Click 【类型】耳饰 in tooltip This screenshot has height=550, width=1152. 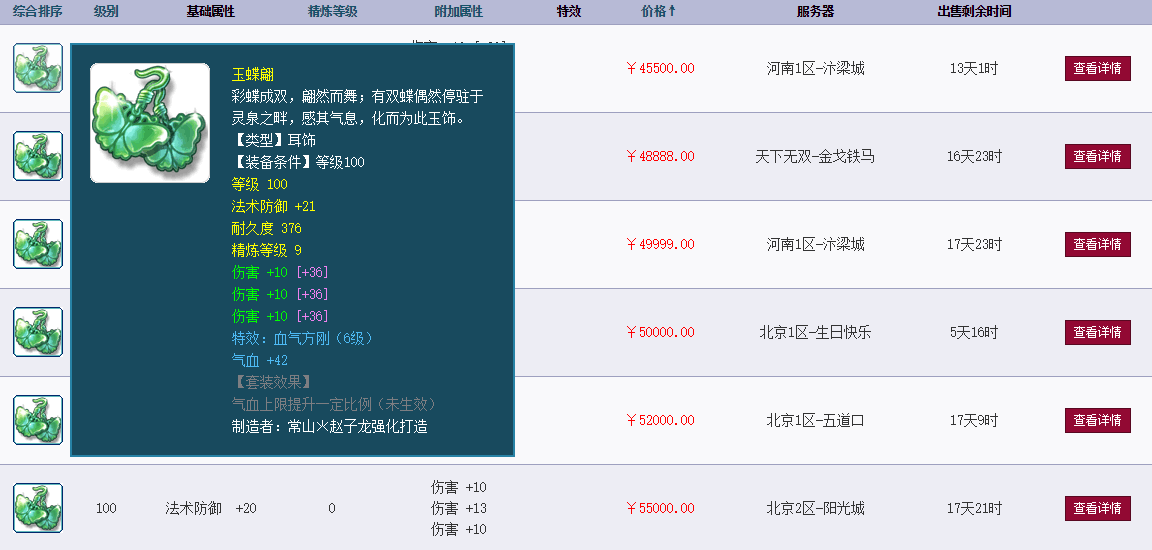(x=273, y=140)
